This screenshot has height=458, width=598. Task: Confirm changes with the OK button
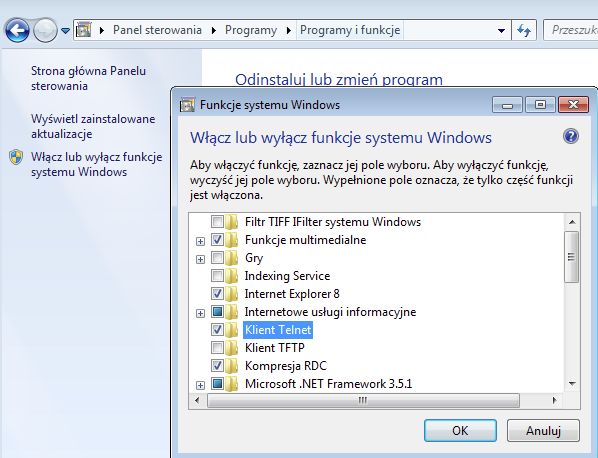click(460, 431)
